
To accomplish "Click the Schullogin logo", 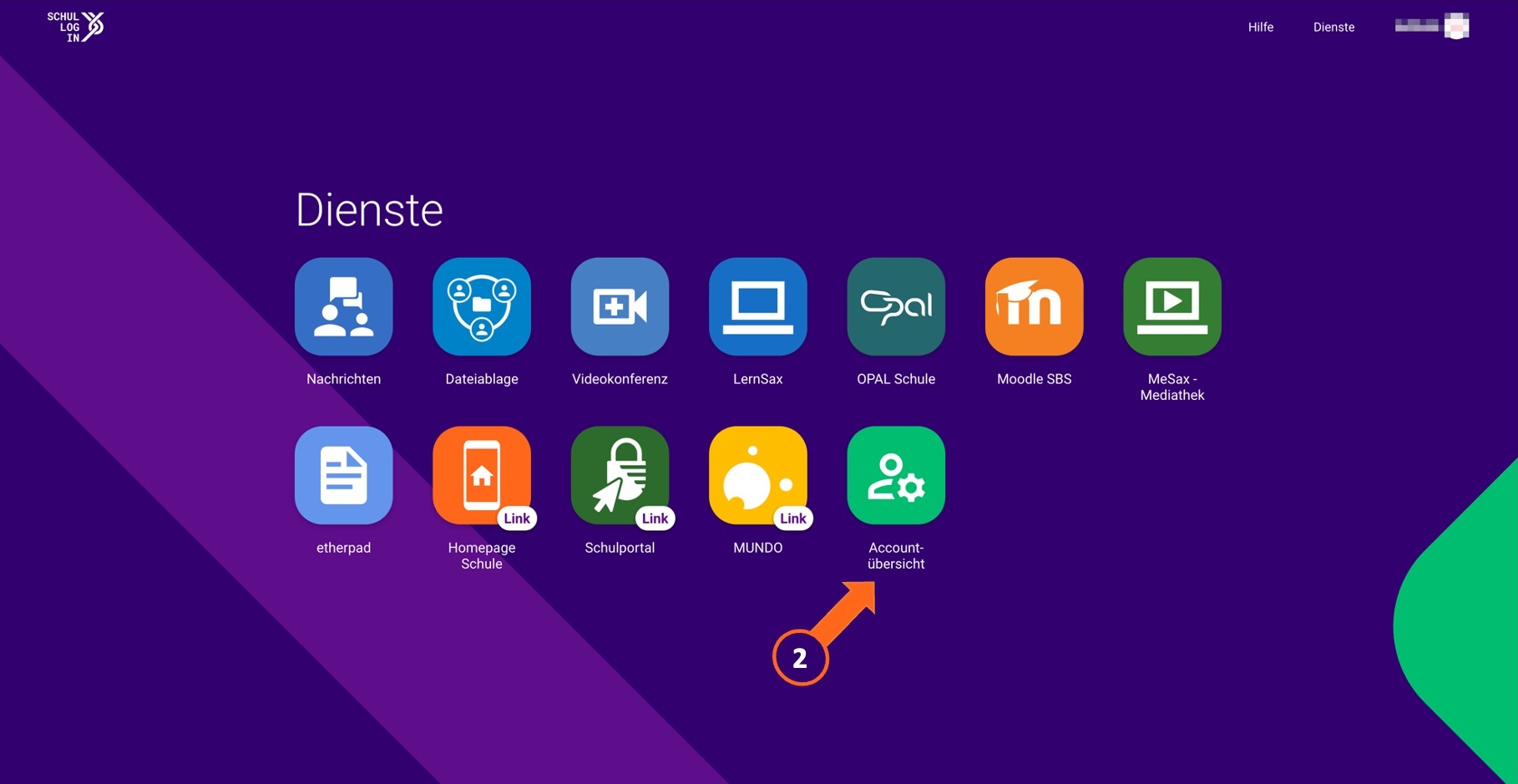I will [75, 27].
